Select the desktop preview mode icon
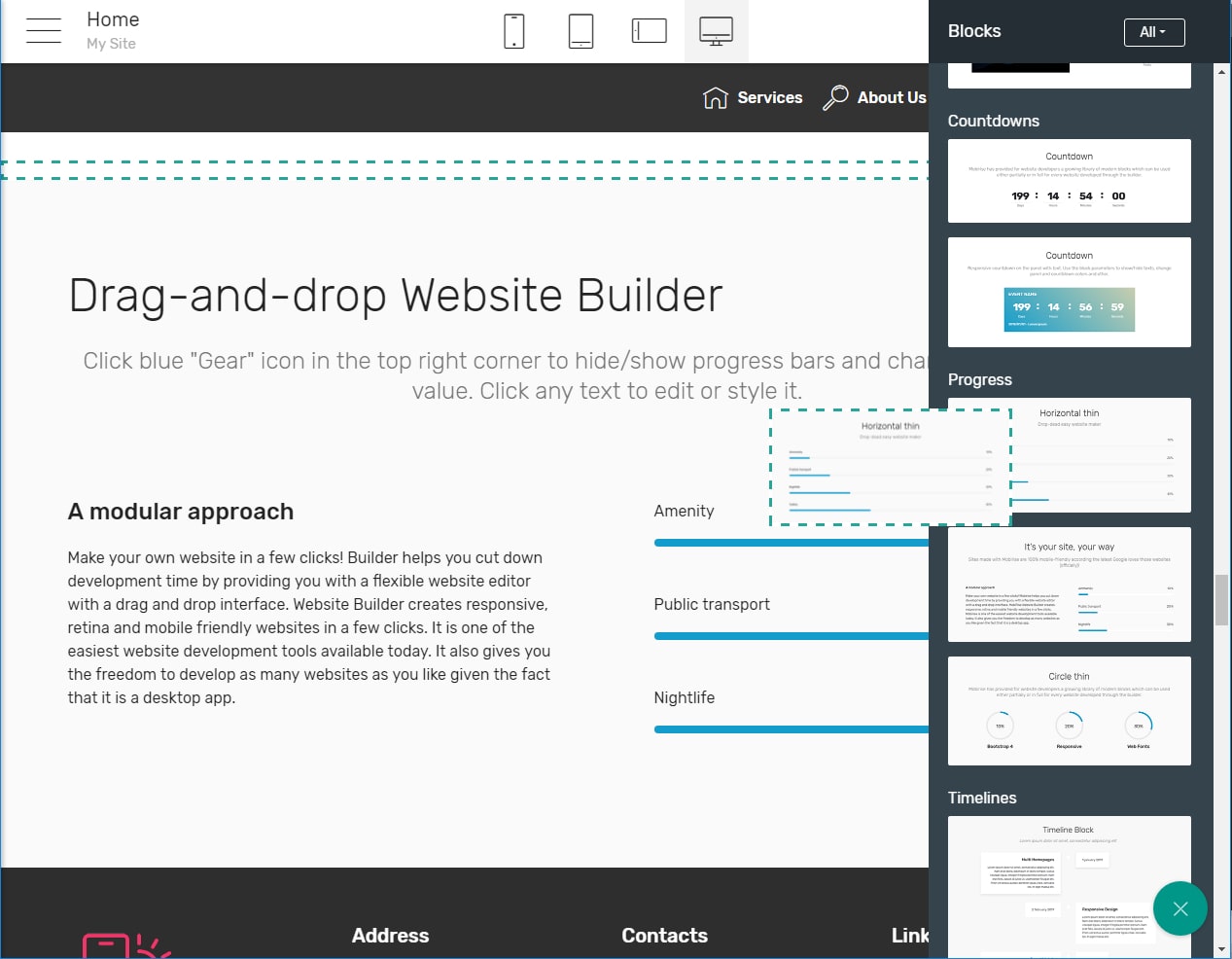Image resolution: width=1232 pixels, height=959 pixels. click(x=717, y=30)
